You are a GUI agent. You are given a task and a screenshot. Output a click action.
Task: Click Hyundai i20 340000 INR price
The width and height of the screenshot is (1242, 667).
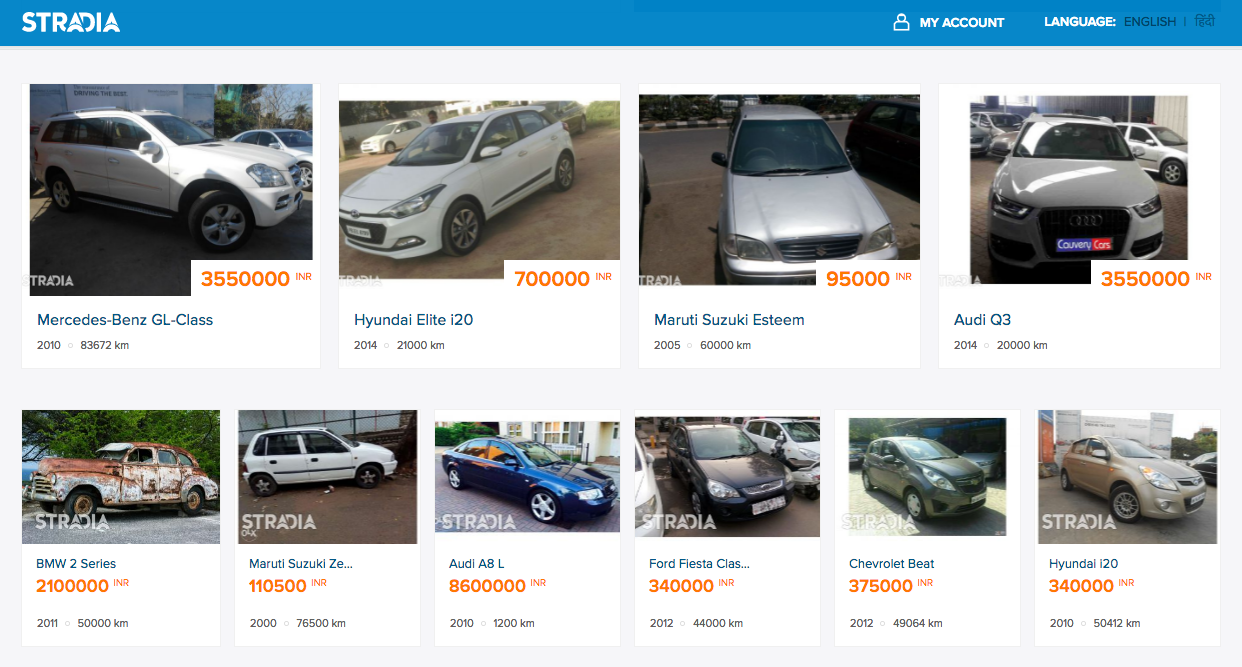pos(1092,586)
